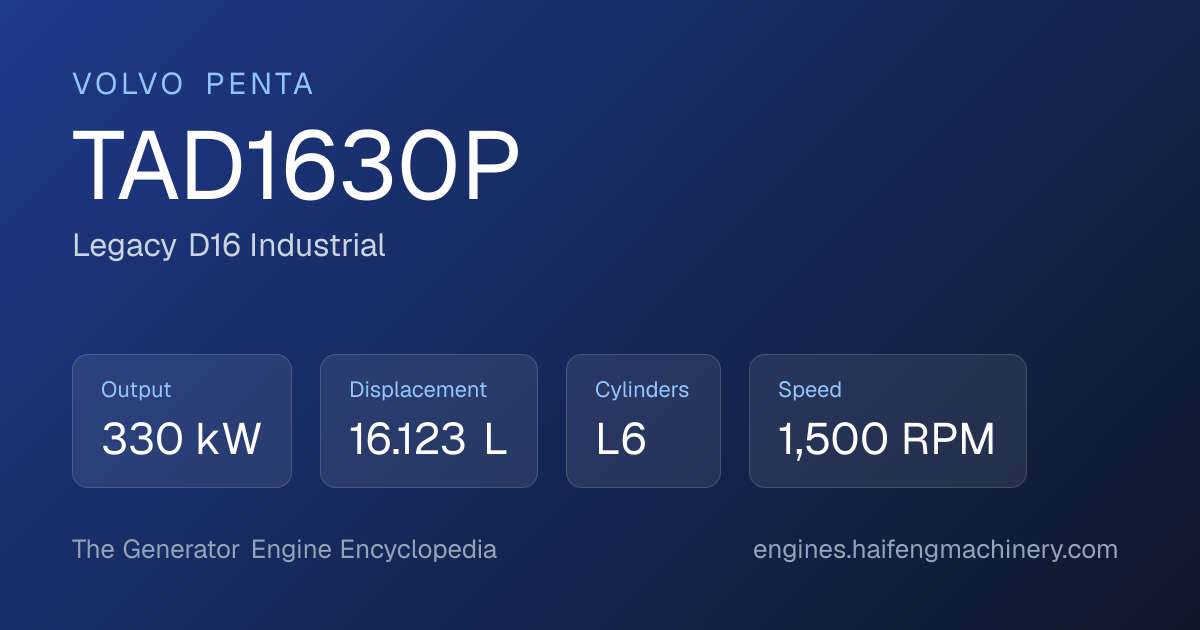This screenshot has height=630, width=1200.
Task: Click the Displacement label text
Action: coord(418,390)
